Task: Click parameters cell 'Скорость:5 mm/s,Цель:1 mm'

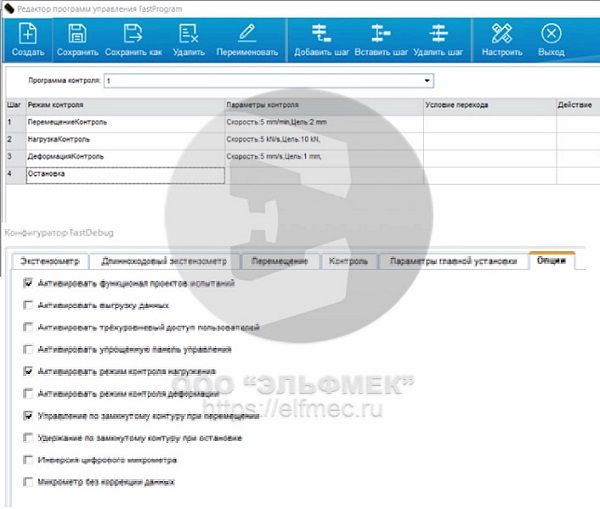Action: [324, 157]
